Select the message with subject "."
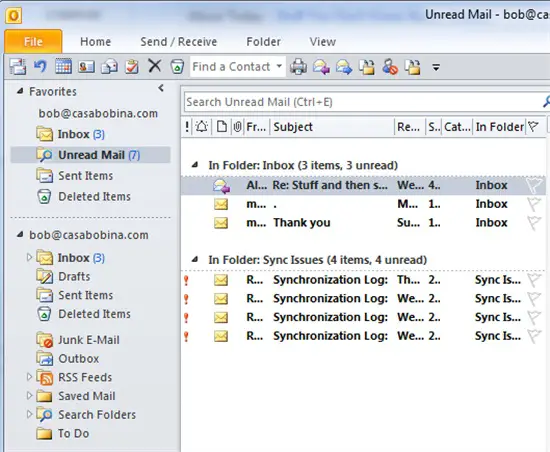 click(363, 204)
